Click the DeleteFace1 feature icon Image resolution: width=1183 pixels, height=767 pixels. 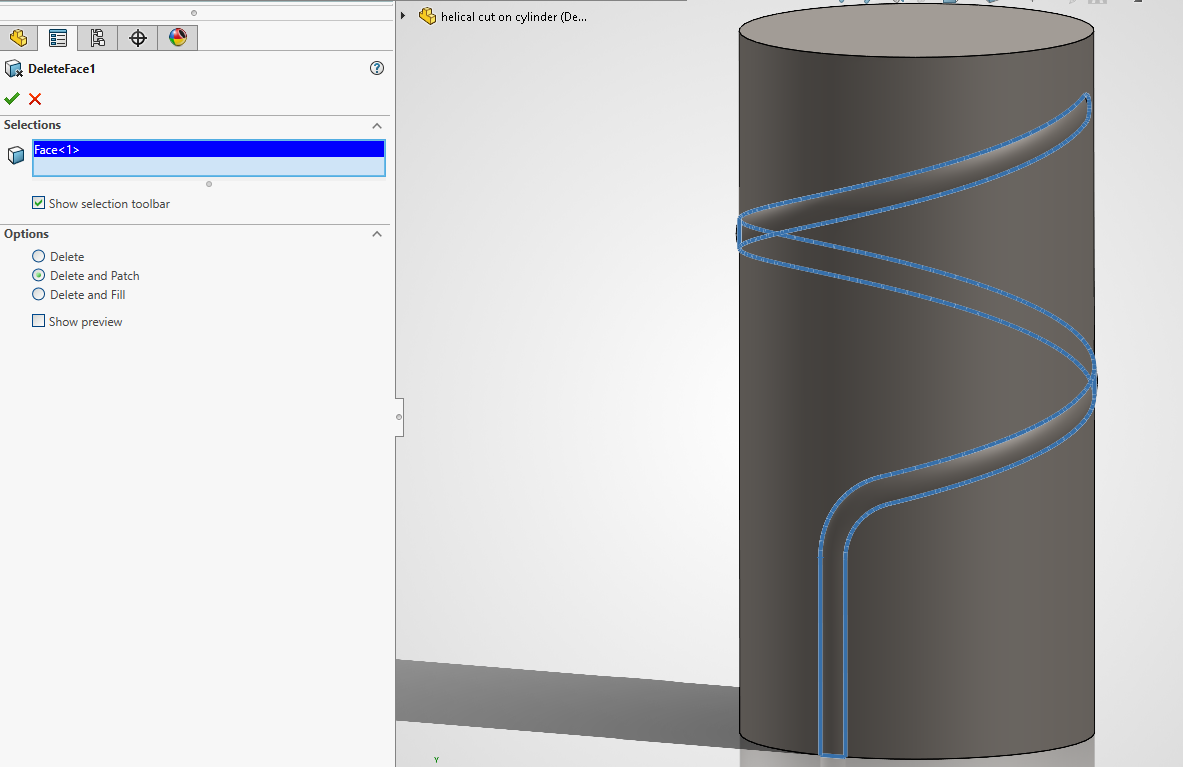[x=14, y=69]
